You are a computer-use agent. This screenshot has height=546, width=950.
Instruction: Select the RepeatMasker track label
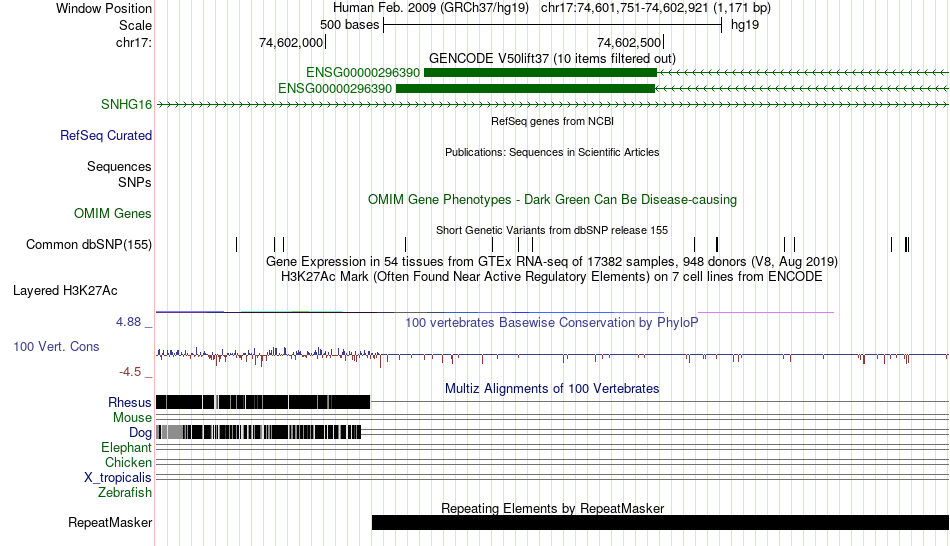tap(110, 522)
